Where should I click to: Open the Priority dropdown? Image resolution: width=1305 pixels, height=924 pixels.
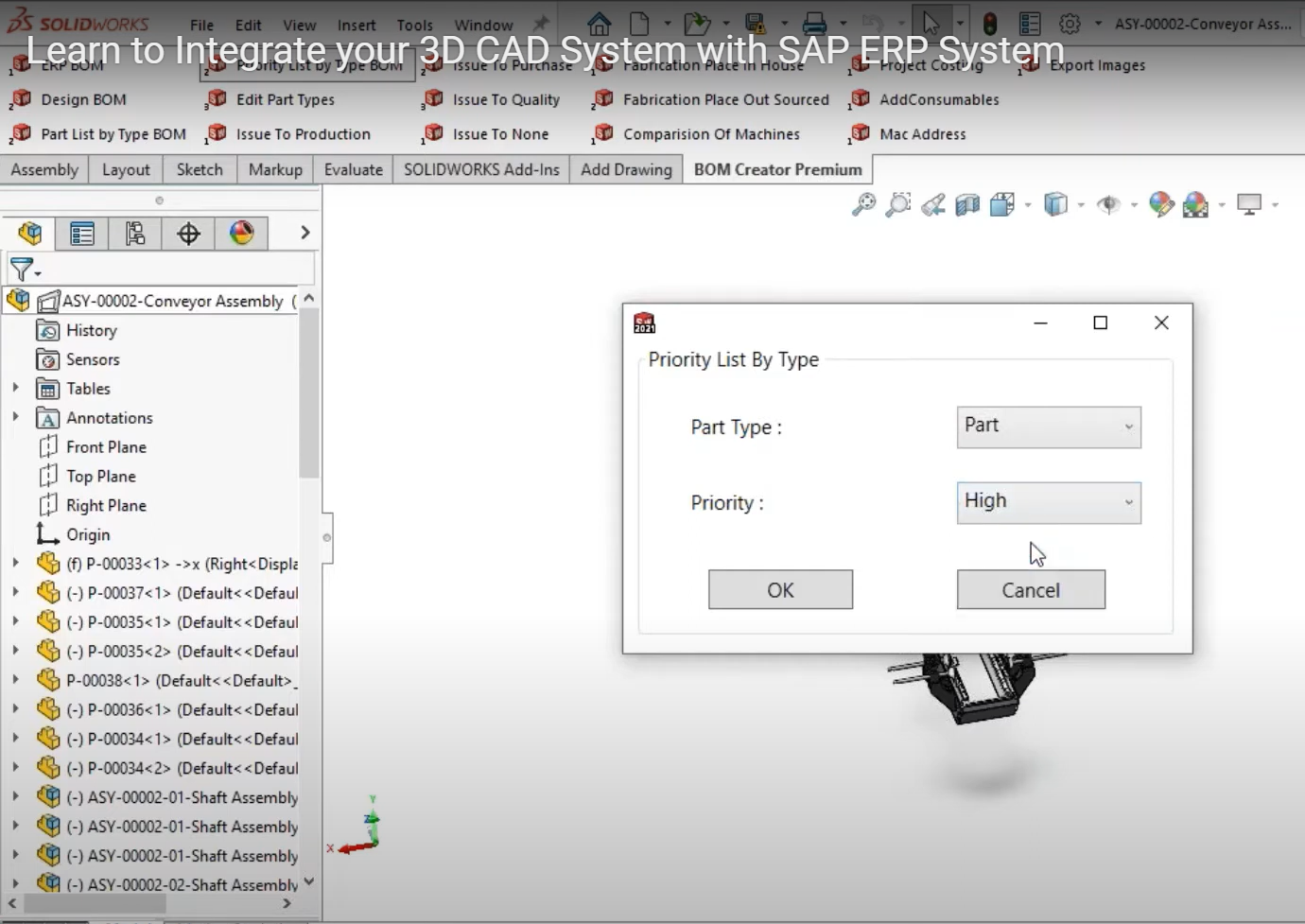[1049, 502]
